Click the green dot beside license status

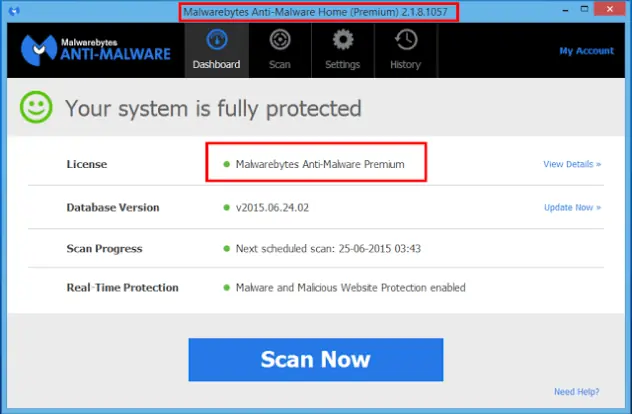pyautogui.click(x=227, y=164)
